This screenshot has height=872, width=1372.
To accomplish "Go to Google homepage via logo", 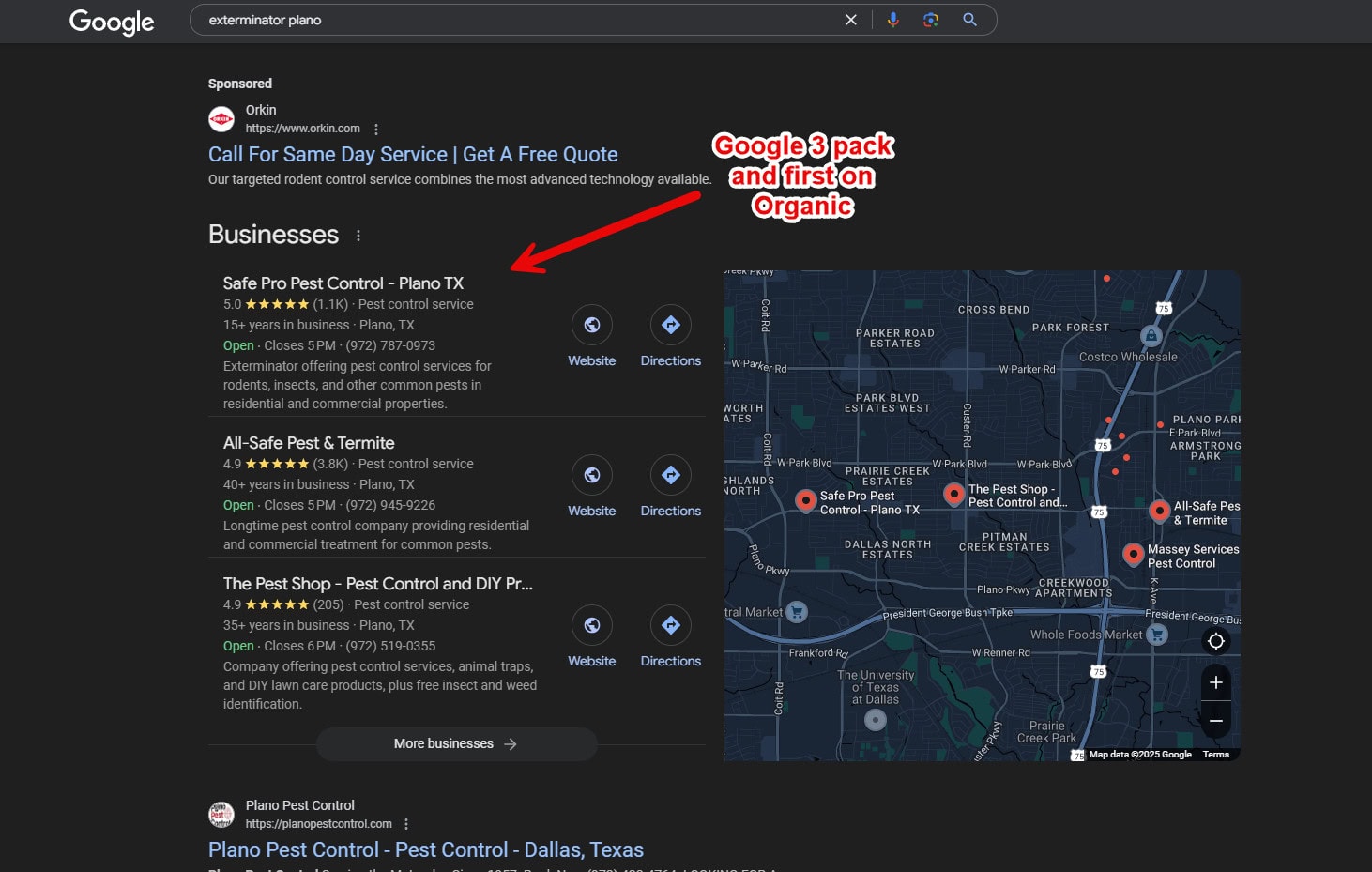I will coord(112,22).
